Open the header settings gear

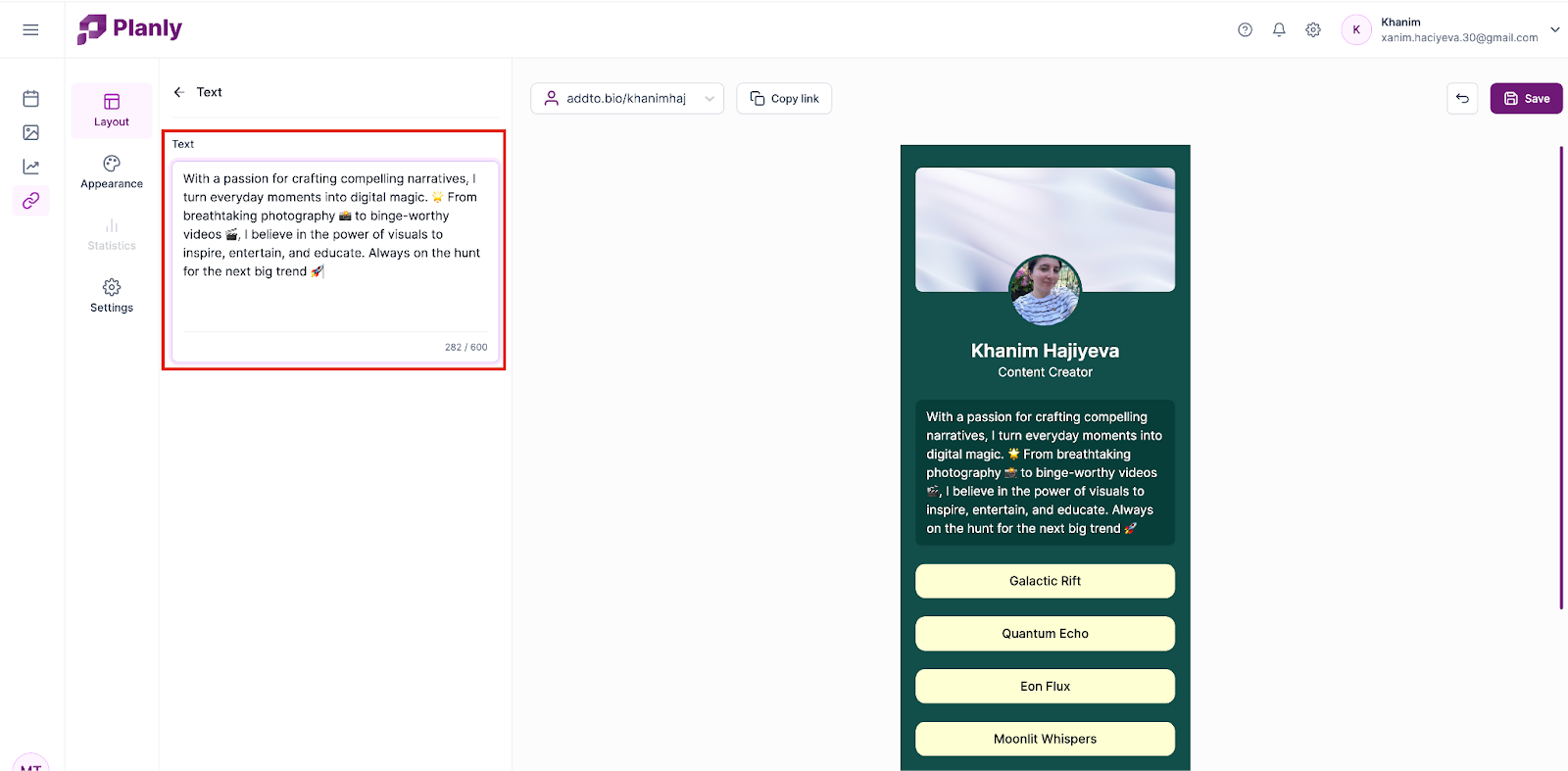coord(1313,29)
